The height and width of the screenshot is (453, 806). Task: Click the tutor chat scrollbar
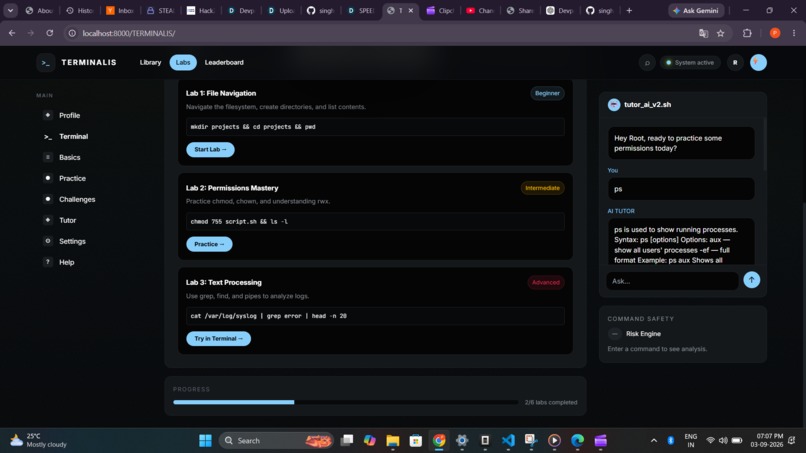pyautogui.click(x=765, y=144)
